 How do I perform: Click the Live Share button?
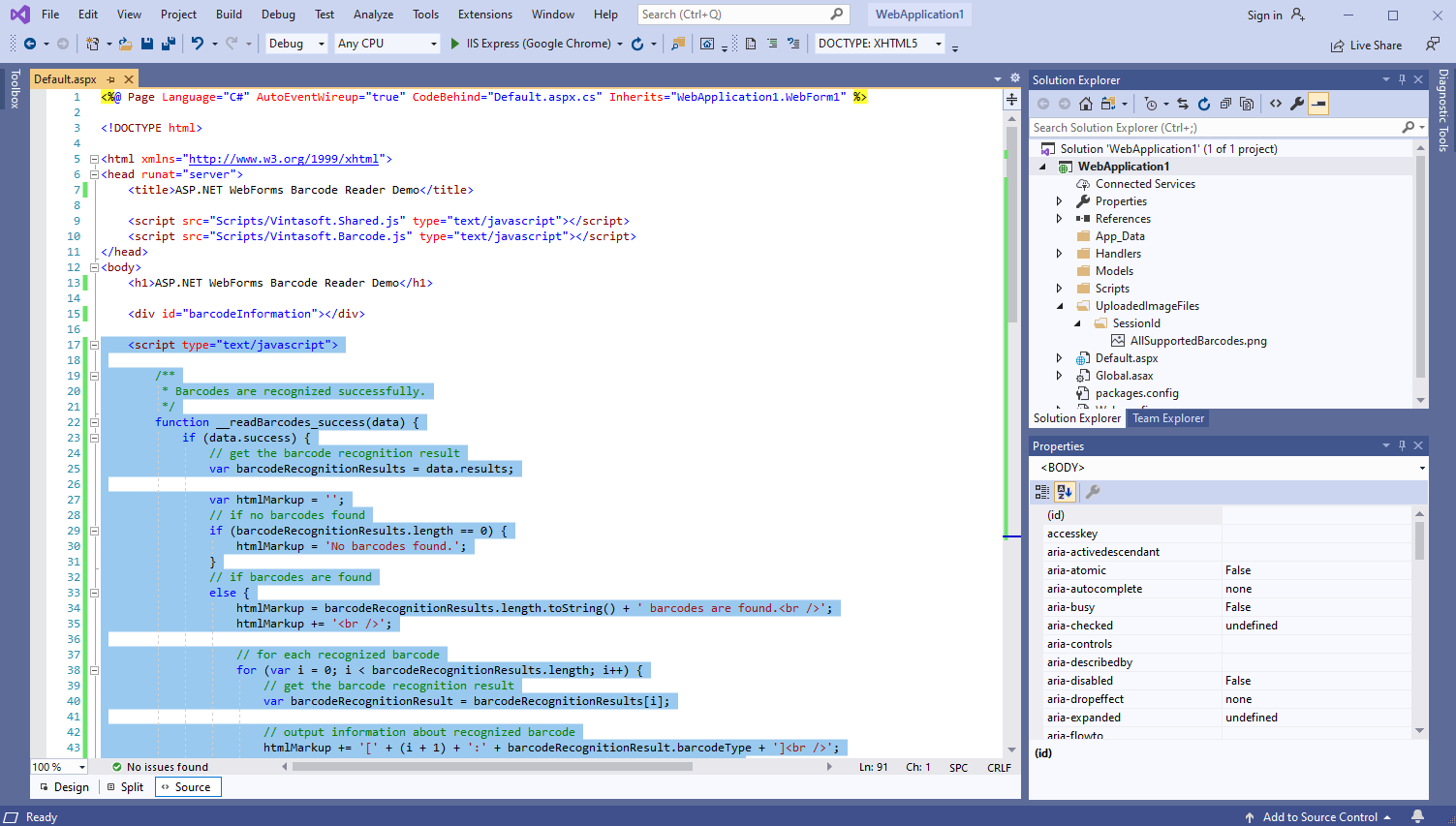1366,46
